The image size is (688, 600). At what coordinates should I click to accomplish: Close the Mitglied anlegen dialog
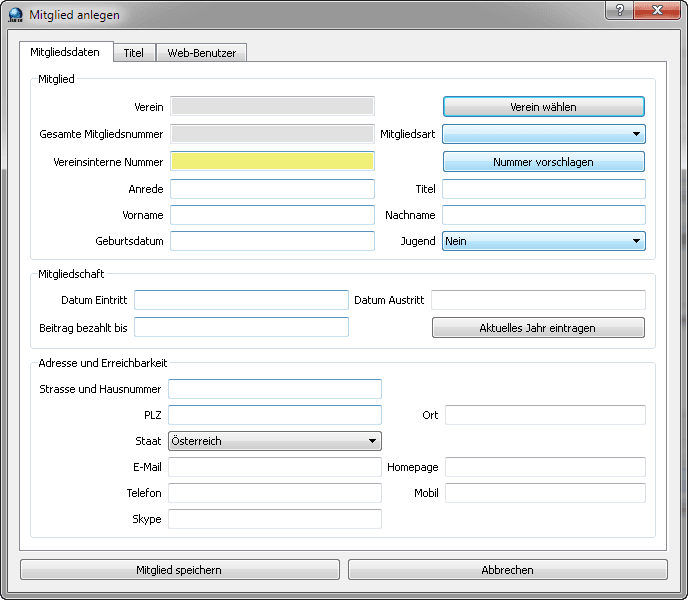657,10
